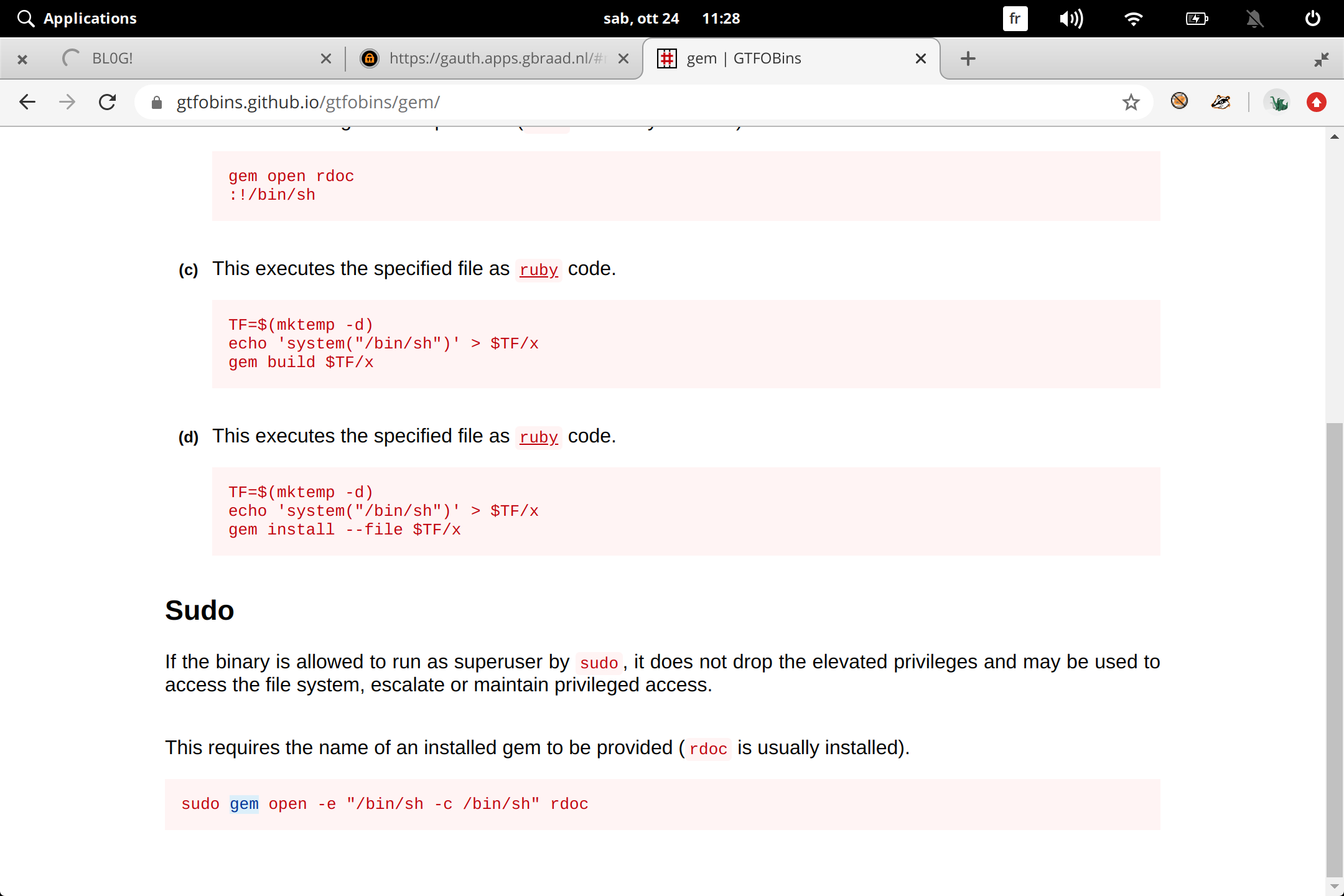Bookmark this page with the star icon

click(1131, 102)
